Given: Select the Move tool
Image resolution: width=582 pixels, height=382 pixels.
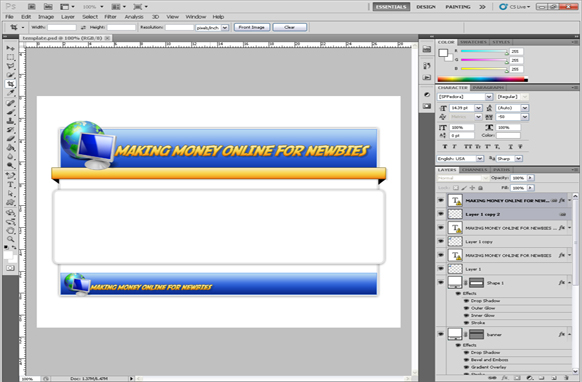Looking at the screenshot, I should tap(10, 48).
